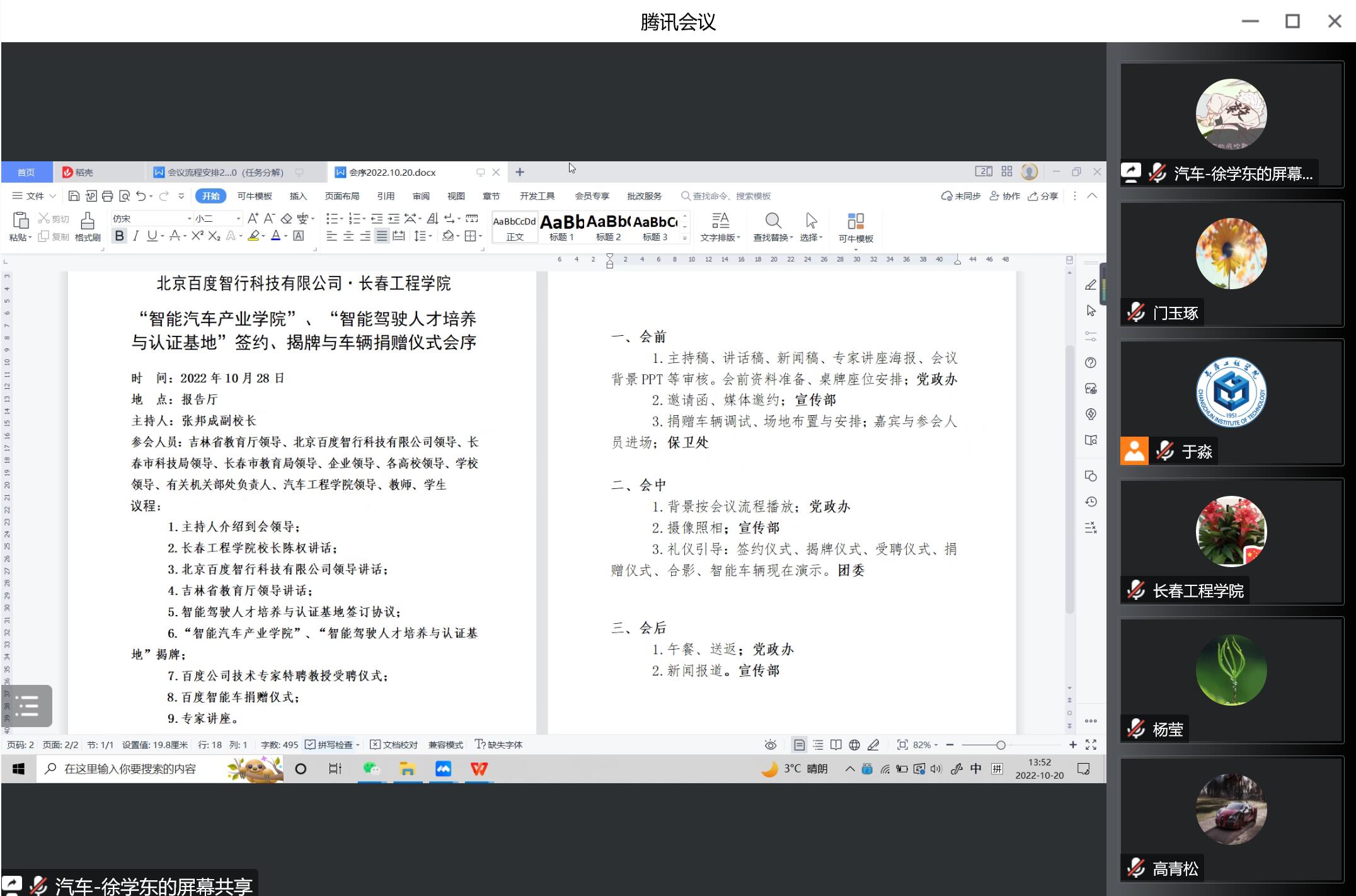
Task: Click the zoom slider handle
Action: [x=1001, y=745]
